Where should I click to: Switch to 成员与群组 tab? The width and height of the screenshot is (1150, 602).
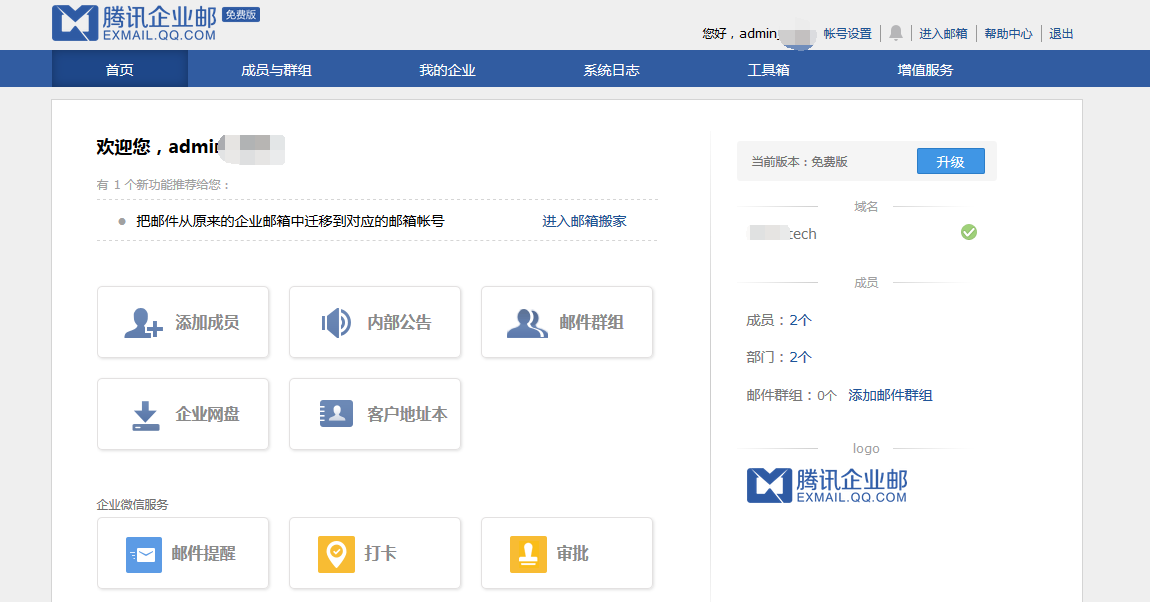point(276,70)
